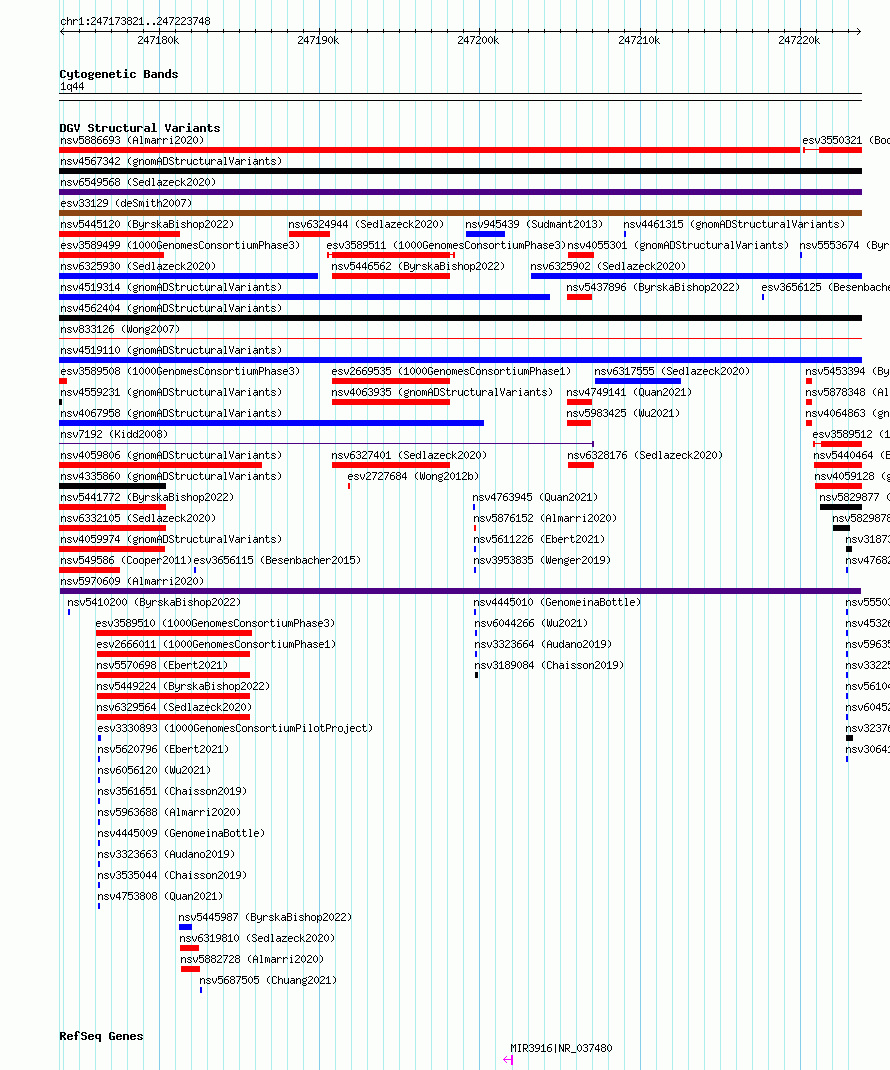Open the nsv4567342 (gnomADStructuralVariants) label

tap(171, 161)
